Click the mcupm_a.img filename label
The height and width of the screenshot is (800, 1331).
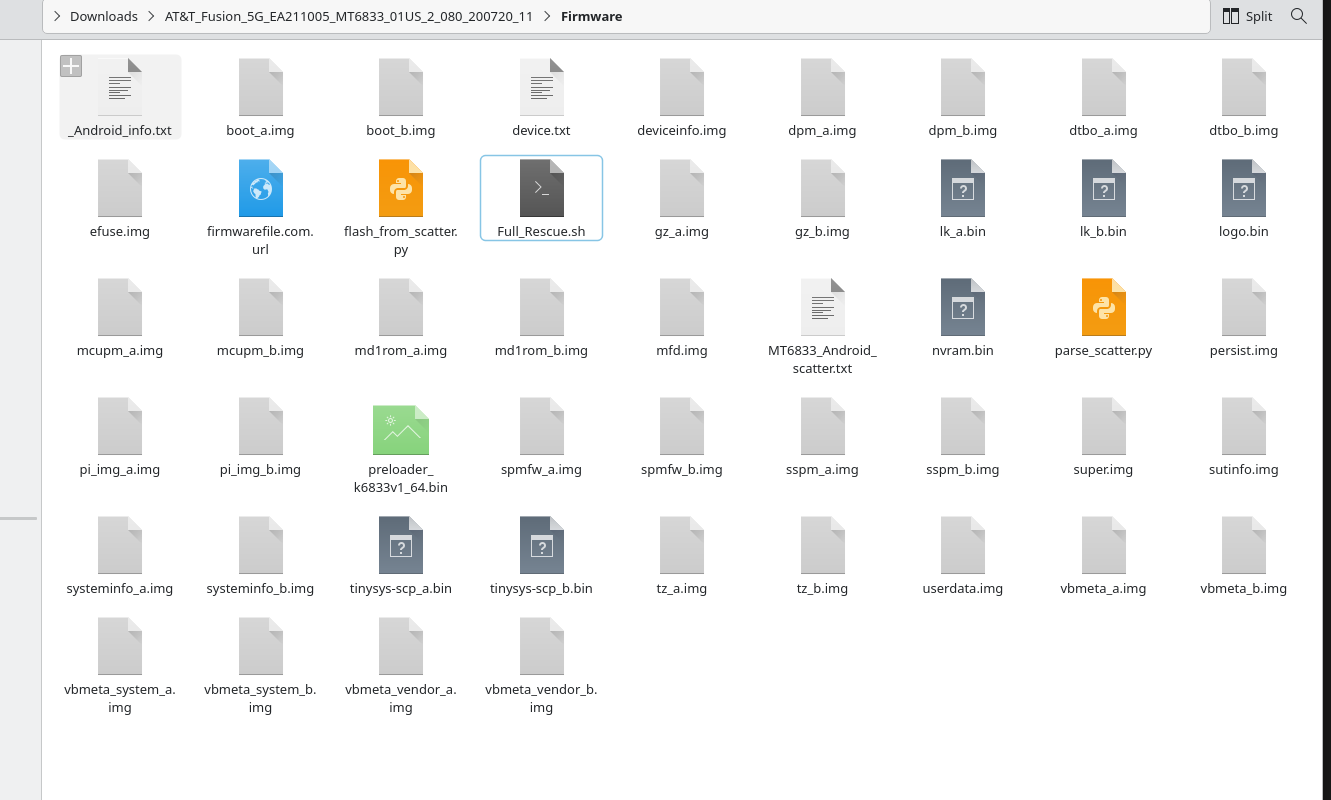click(120, 350)
